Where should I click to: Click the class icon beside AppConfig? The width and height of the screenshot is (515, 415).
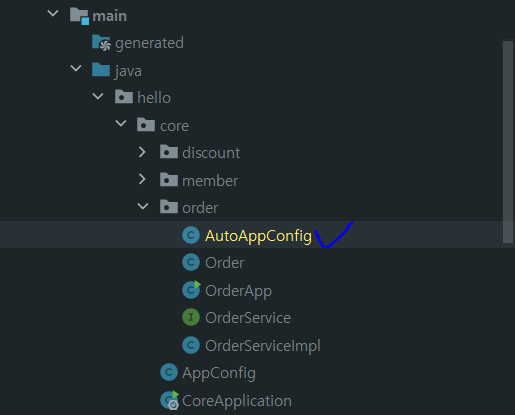point(169,372)
